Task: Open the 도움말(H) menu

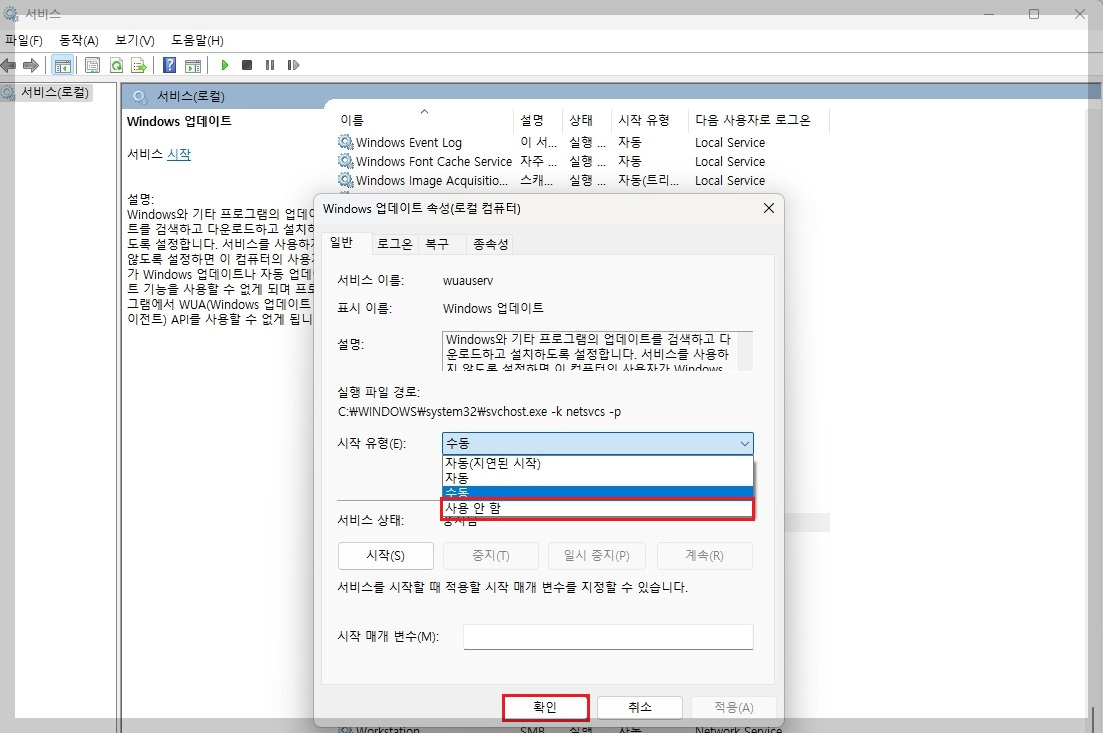Action: coord(198,40)
